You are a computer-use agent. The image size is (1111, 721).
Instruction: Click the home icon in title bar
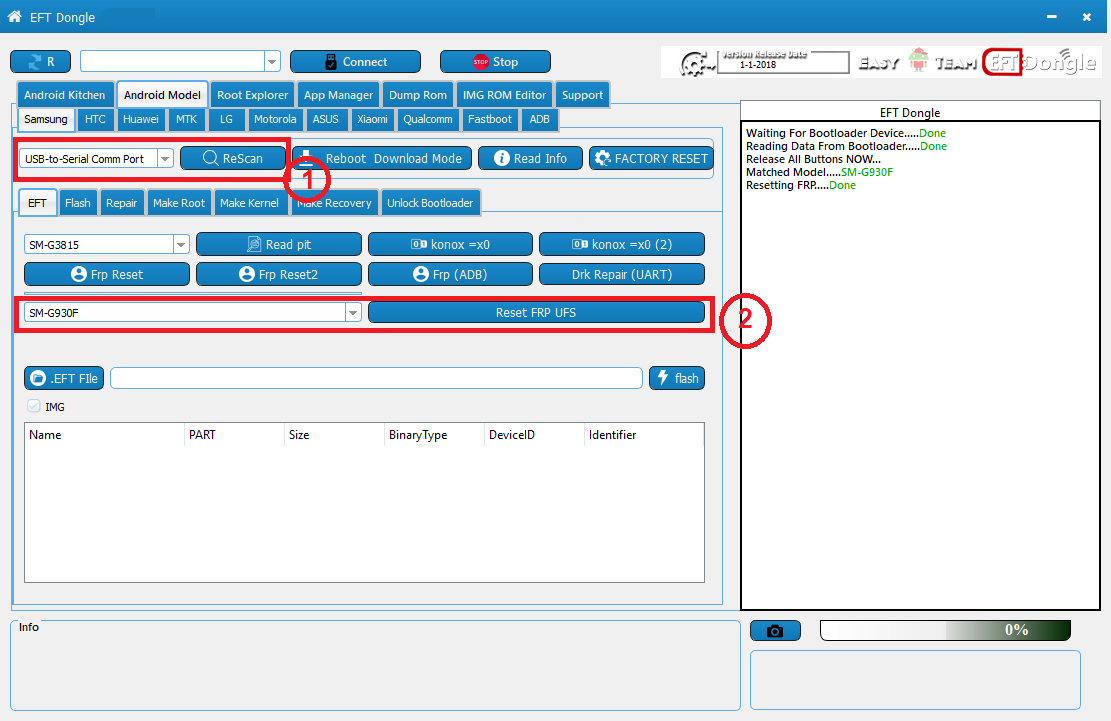tap(14, 16)
